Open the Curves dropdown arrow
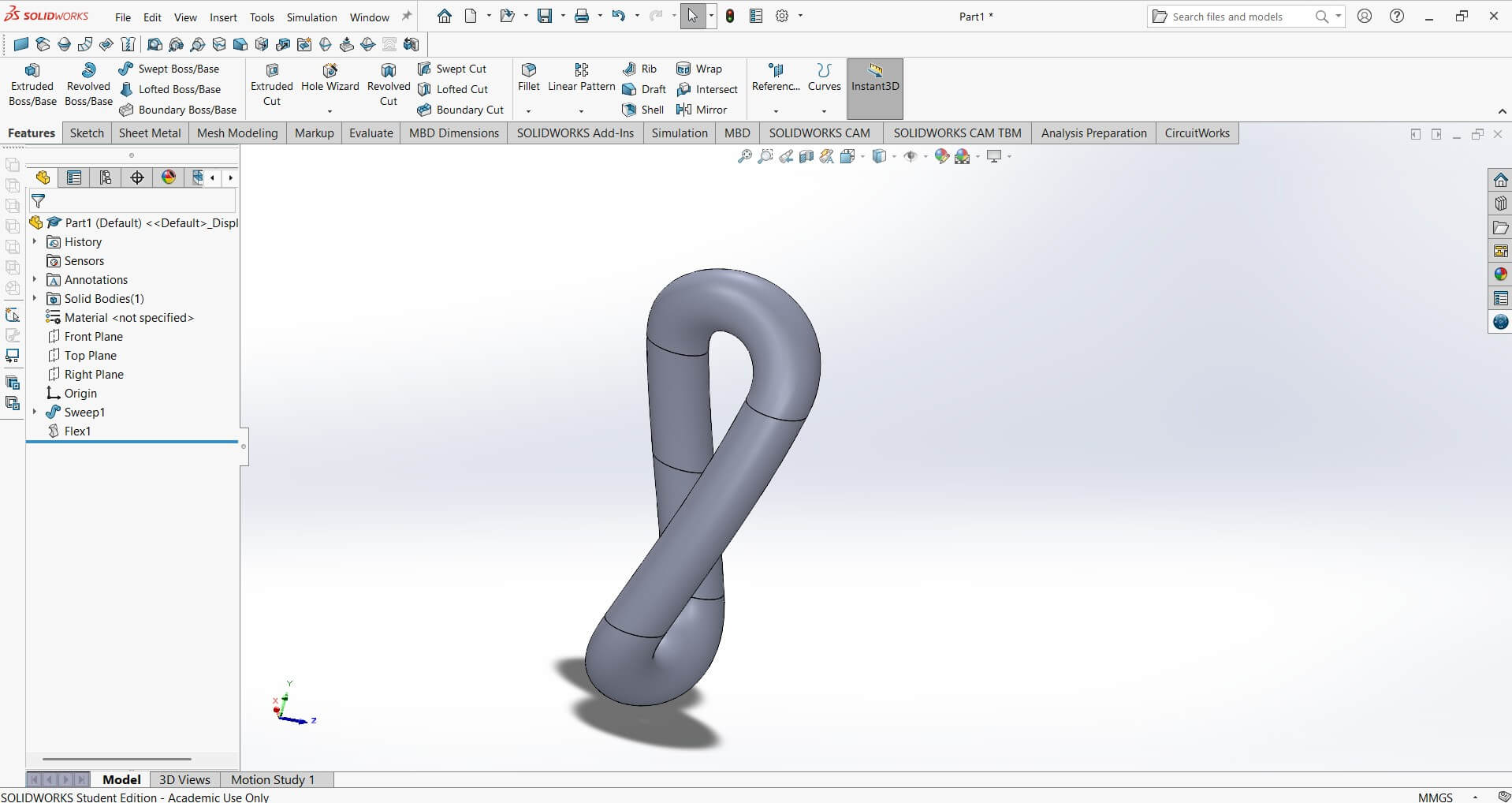Image resolution: width=1512 pixels, height=803 pixels. (x=825, y=111)
